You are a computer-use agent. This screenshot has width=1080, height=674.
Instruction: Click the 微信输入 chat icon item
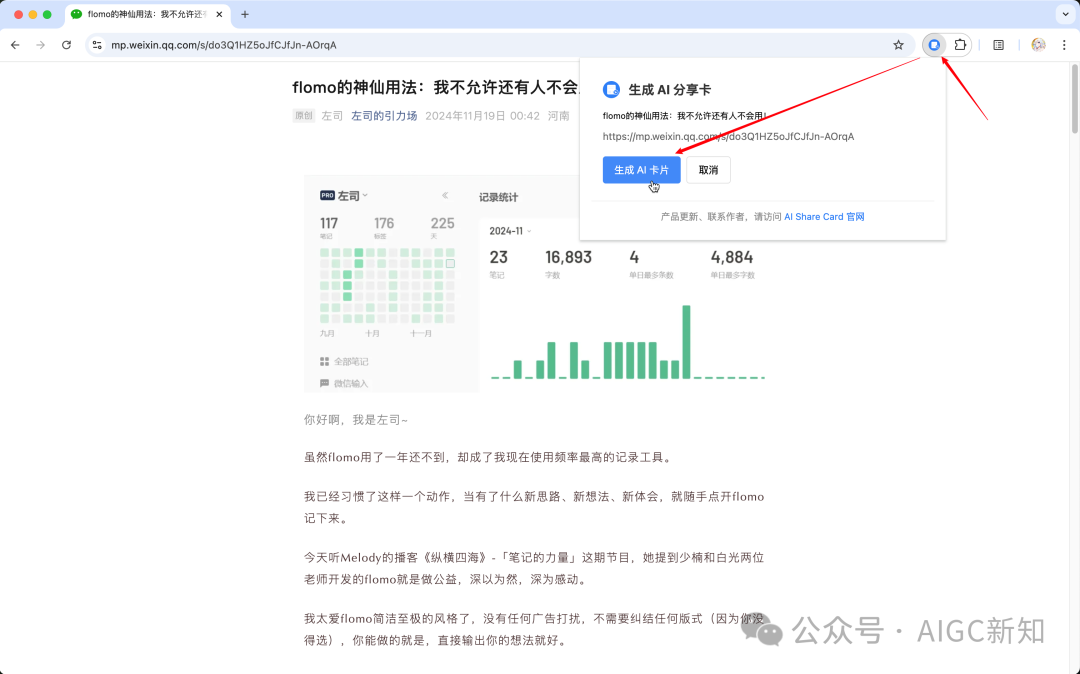(344, 383)
